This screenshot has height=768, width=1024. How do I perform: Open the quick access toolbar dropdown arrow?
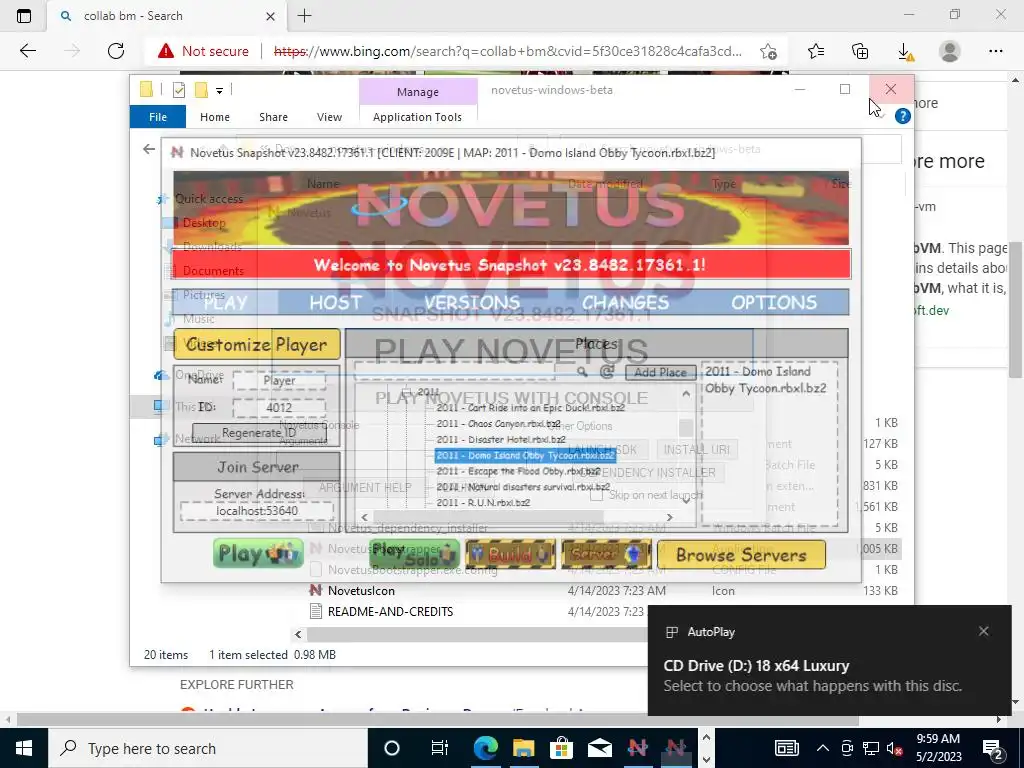(219, 91)
